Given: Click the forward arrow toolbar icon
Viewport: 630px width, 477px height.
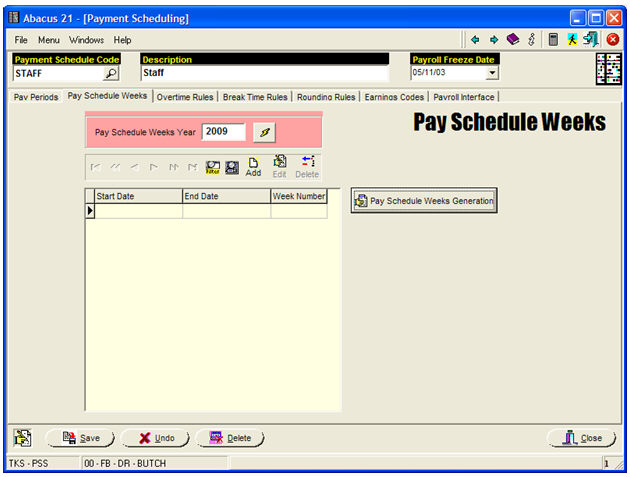Looking at the screenshot, I should pyautogui.click(x=494, y=40).
